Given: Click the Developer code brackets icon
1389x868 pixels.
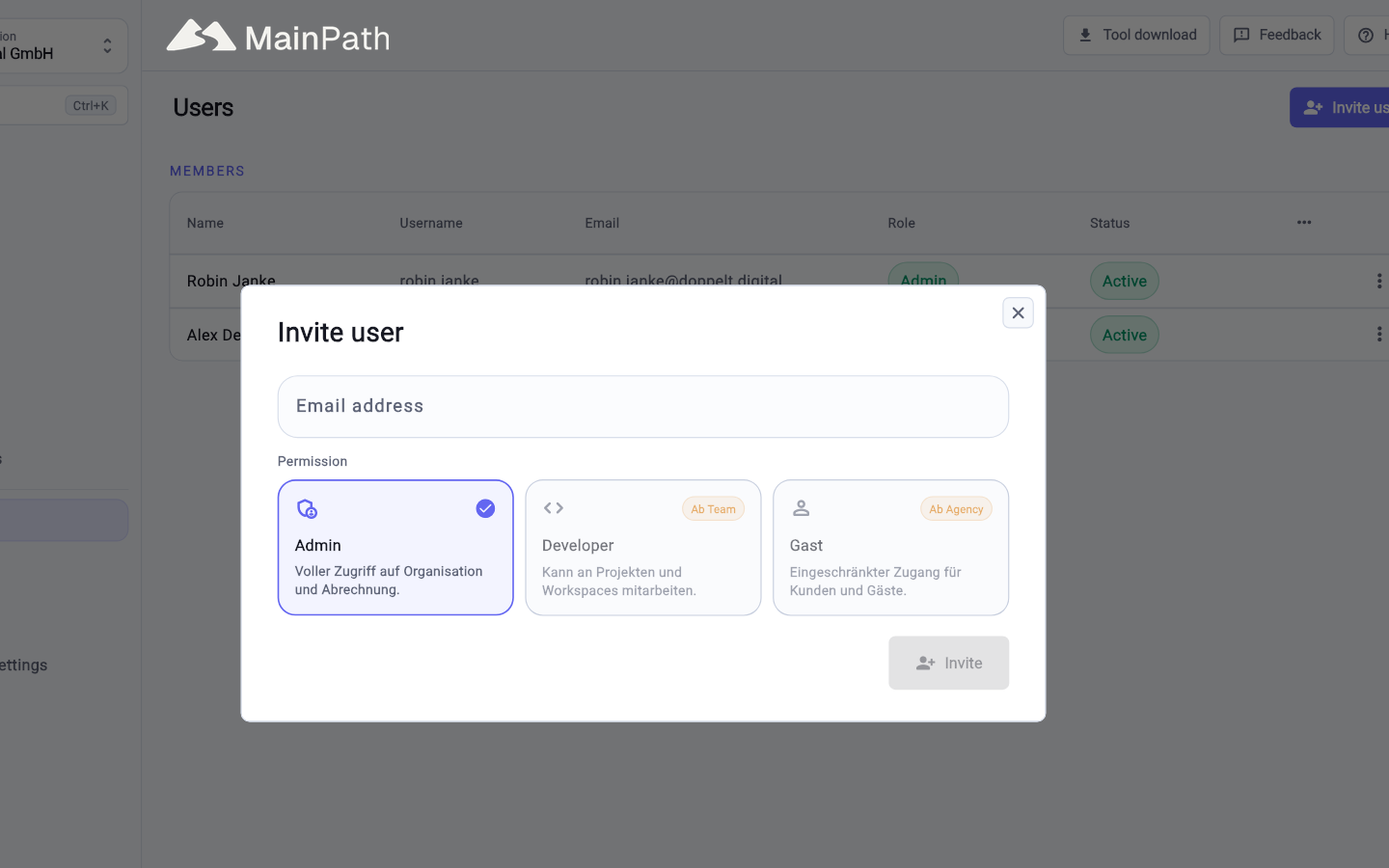Looking at the screenshot, I should point(554,508).
